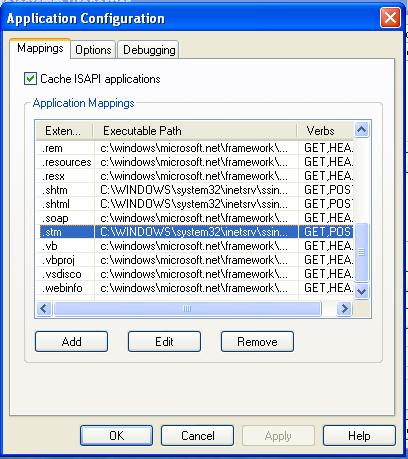Confirm the dialog with OK

click(116, 436)
